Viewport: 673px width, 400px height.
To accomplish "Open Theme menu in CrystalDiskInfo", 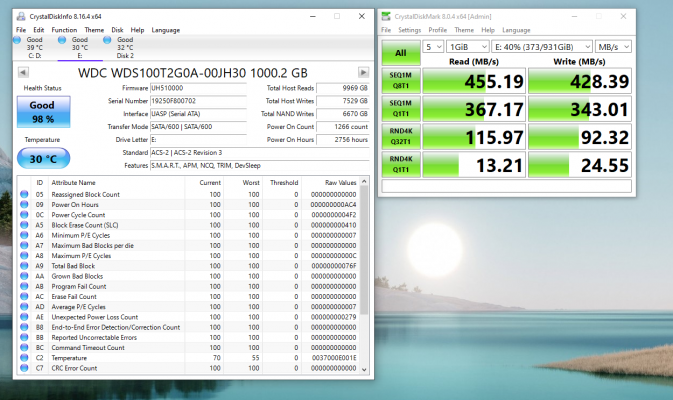I will pyautogui.click(x=94, y=30).
